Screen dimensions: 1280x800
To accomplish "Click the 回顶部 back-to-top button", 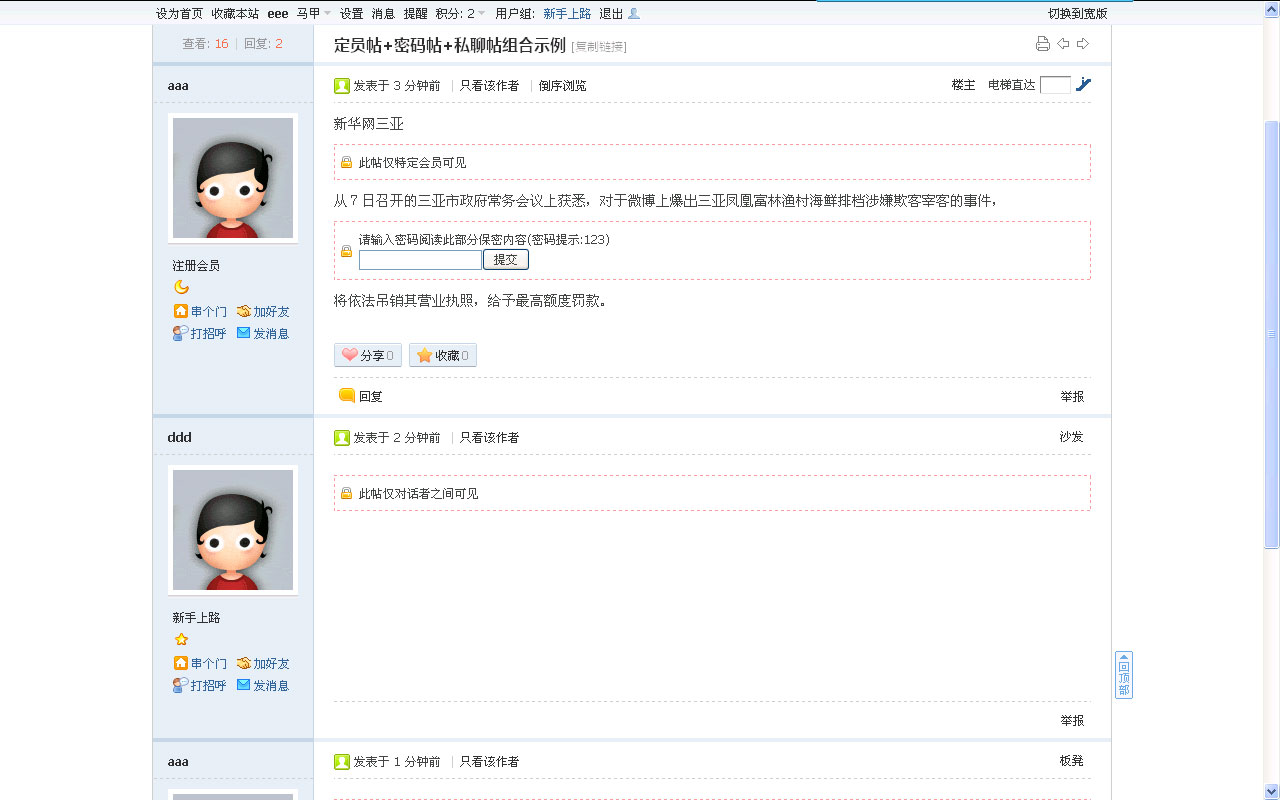I will 1124,675.
